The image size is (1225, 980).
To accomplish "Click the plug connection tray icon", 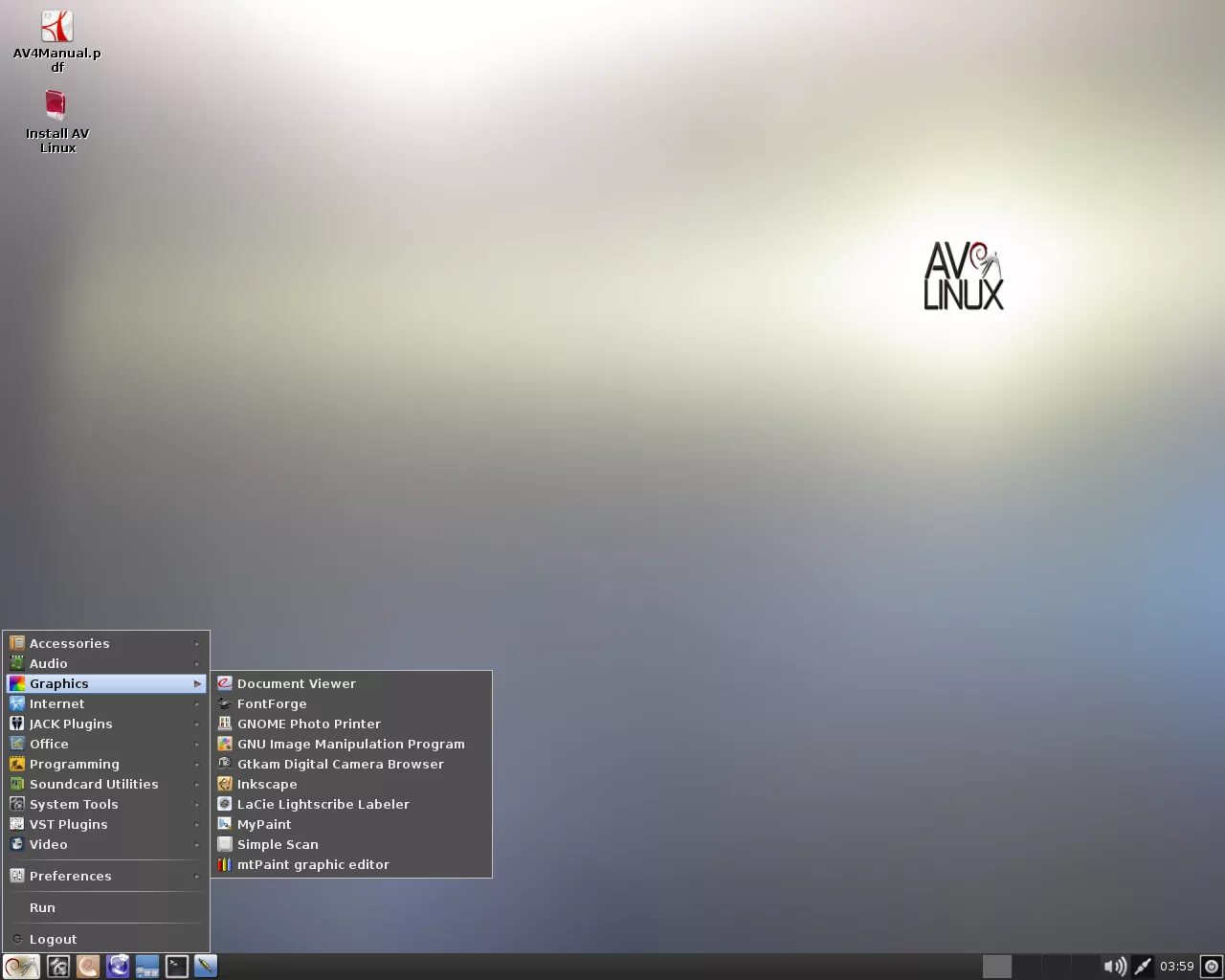I will point(1142,967).
